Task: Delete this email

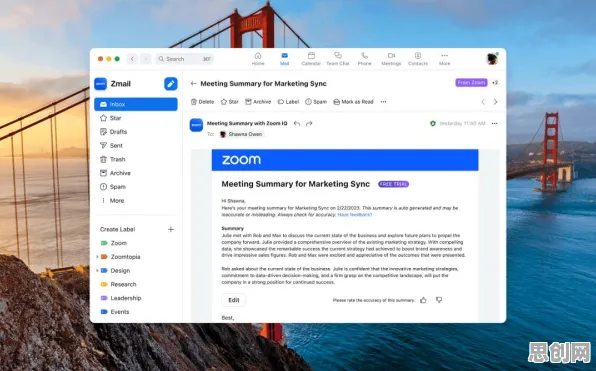Action: 202,102
